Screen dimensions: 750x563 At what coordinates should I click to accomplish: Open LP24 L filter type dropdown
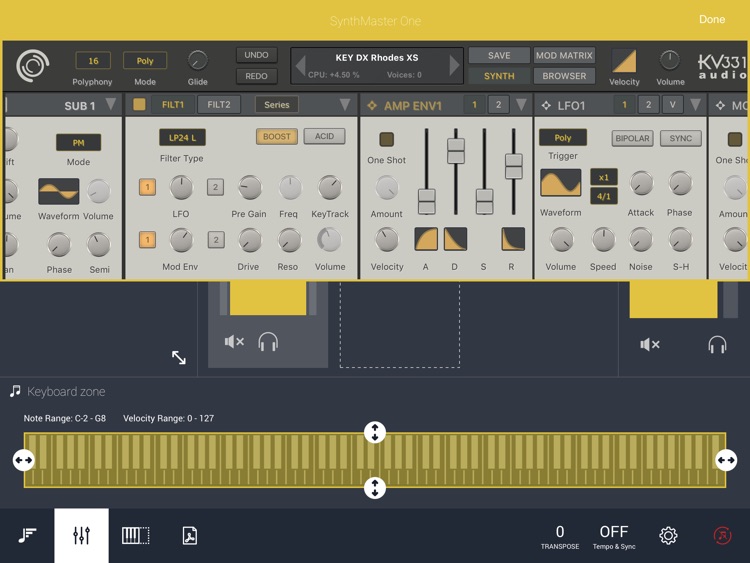[182, 138]
